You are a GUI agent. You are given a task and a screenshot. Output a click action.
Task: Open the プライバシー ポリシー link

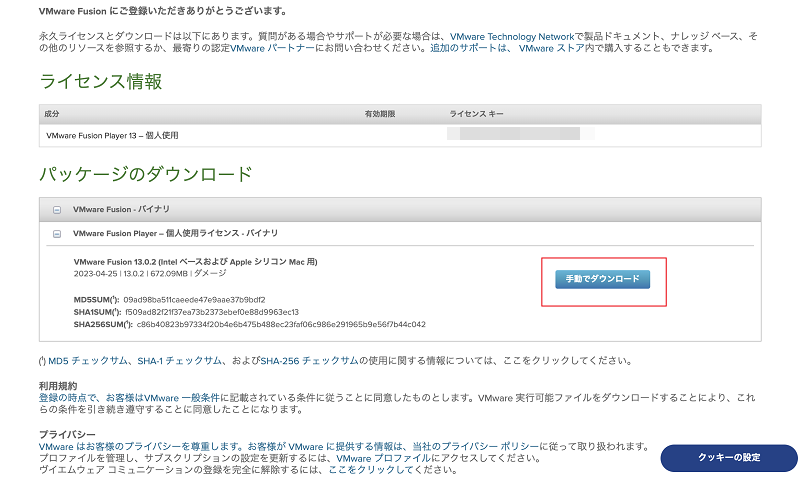tap(476, 446)
